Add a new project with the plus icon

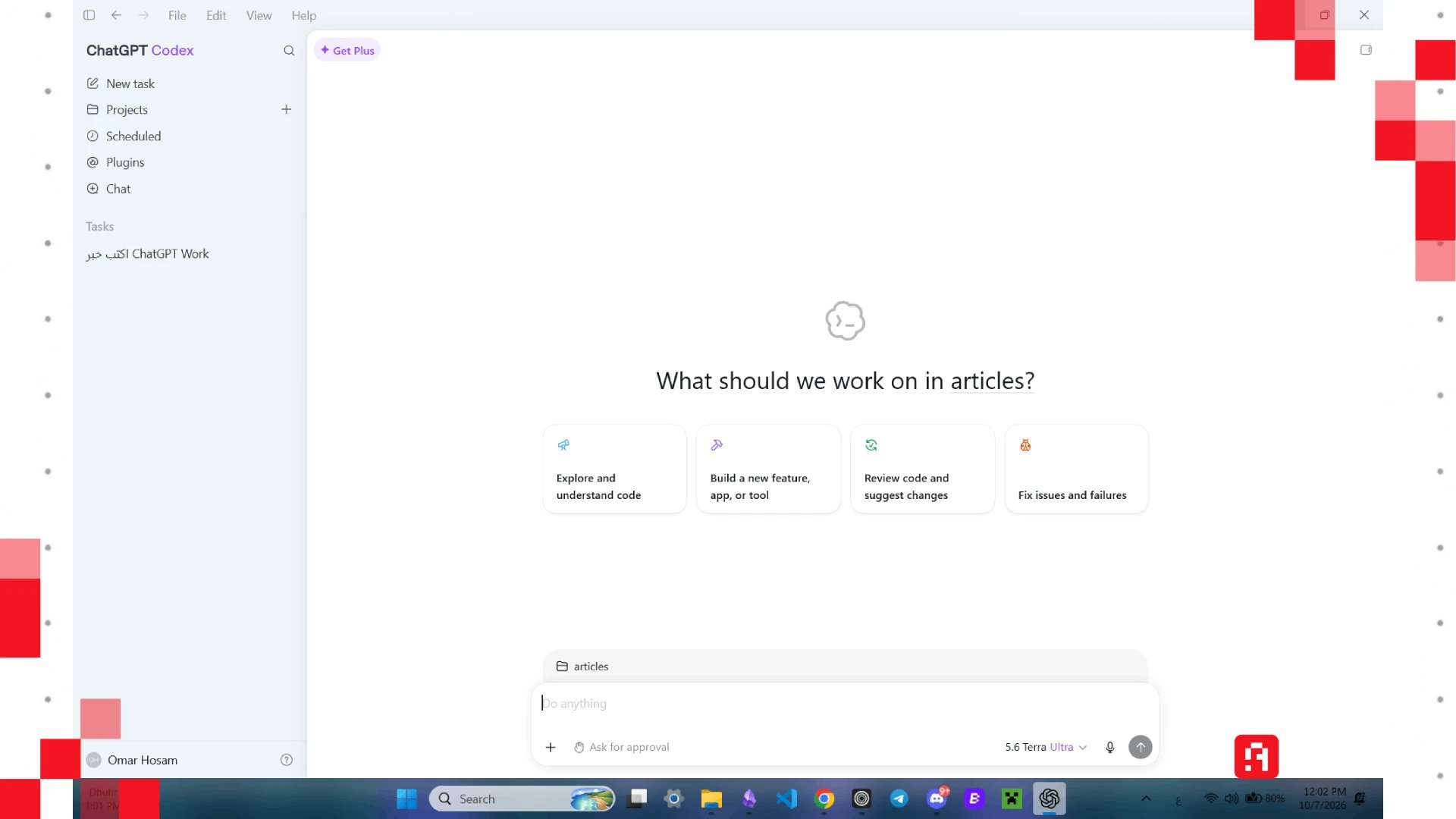(x=287, y=109)
